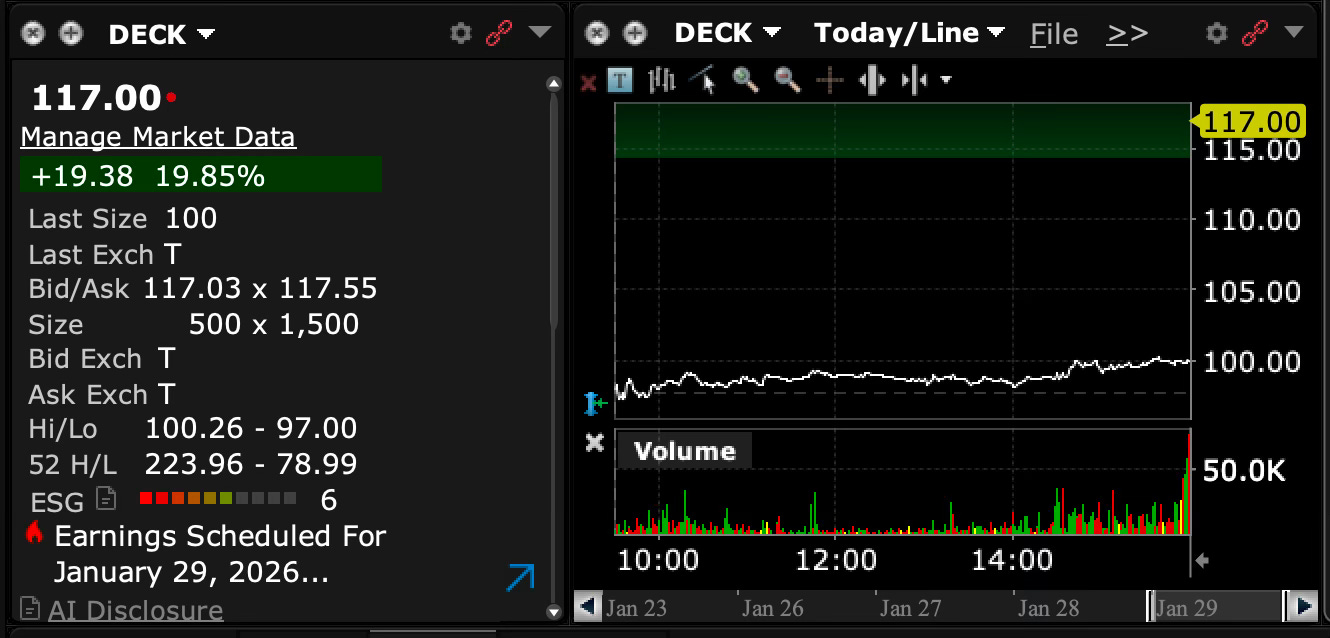Close the DECK quote panel

tap(34, 33)
